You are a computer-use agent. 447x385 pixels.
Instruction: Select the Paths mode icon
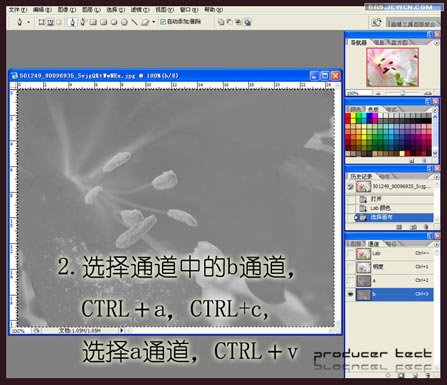[50, 22]
